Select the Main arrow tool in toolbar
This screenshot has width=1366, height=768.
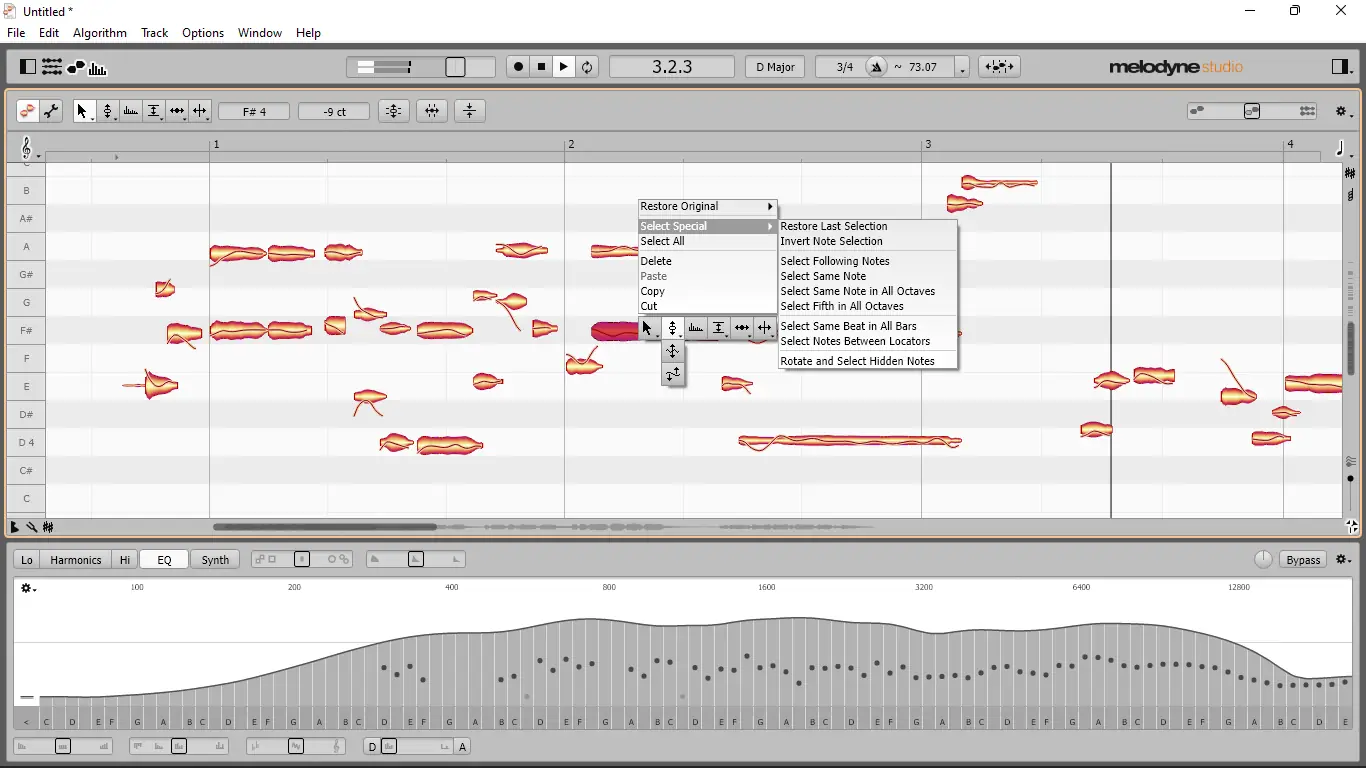pos(84,111)
